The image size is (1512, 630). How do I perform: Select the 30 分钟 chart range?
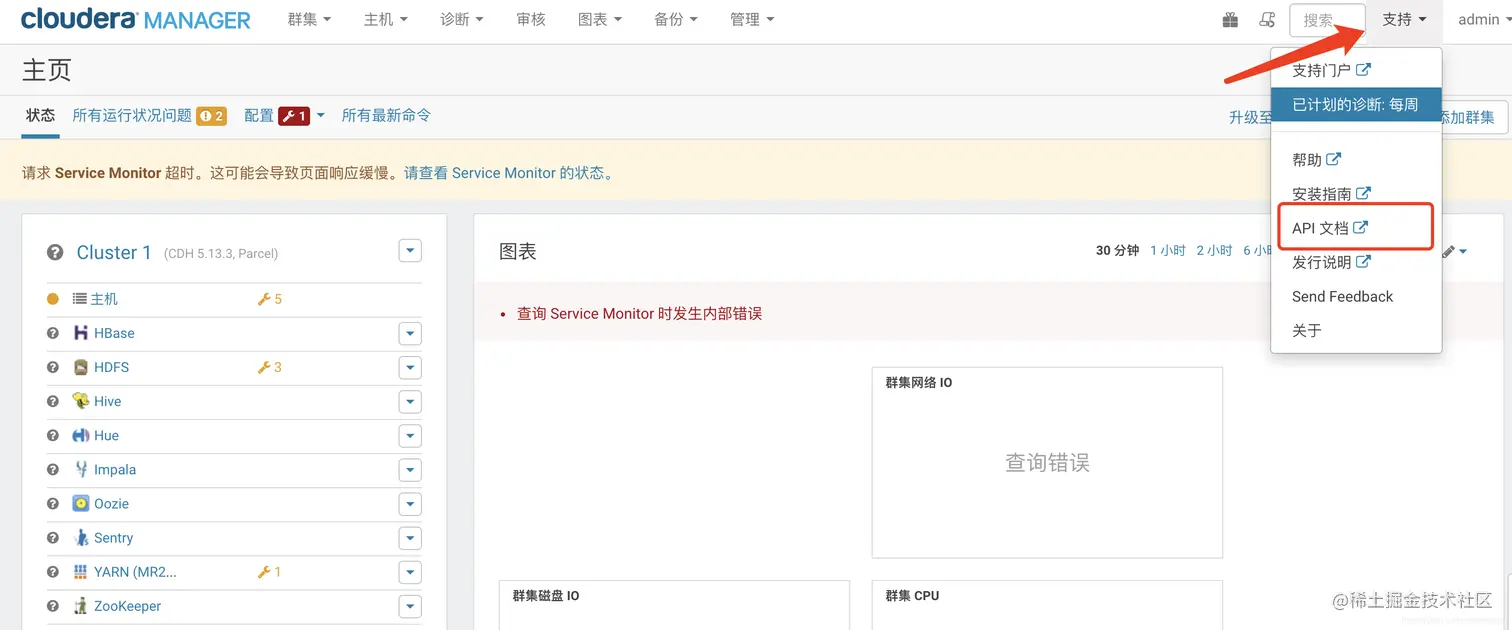[1117, 251]
